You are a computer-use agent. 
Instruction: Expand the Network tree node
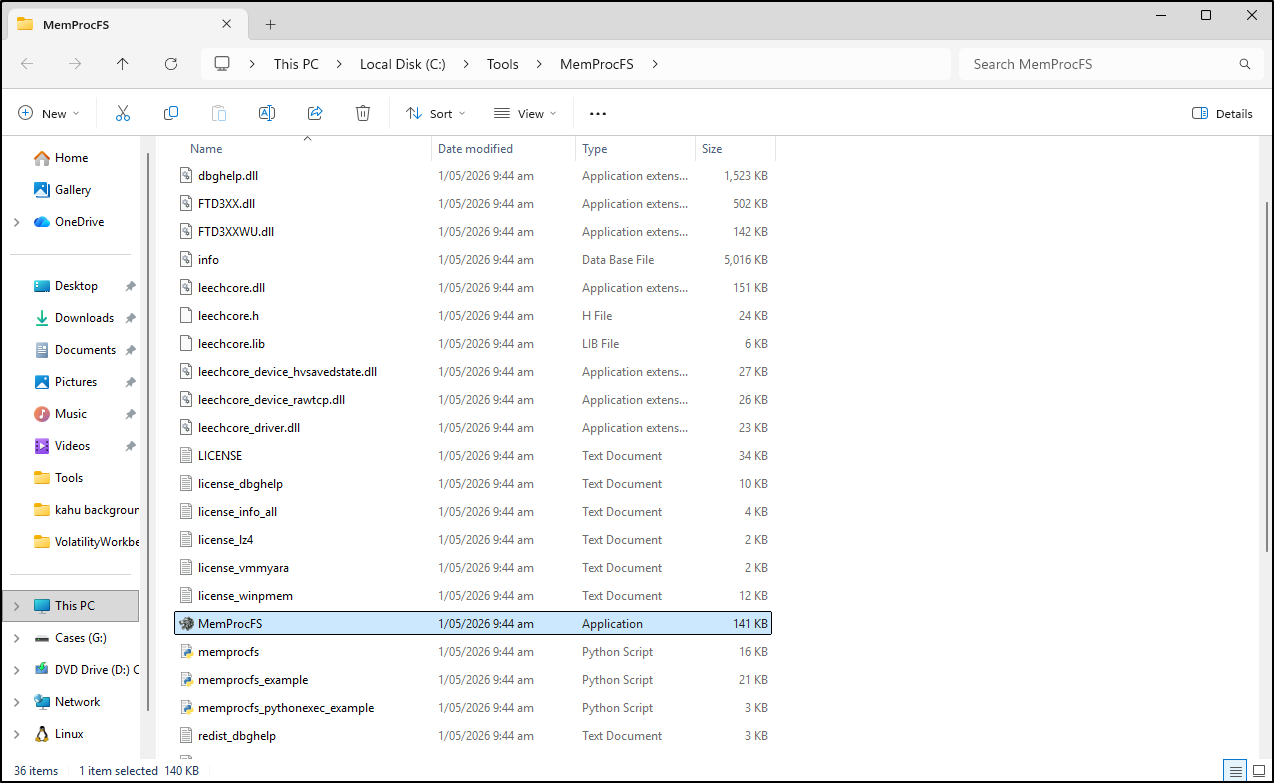(17, 702)
